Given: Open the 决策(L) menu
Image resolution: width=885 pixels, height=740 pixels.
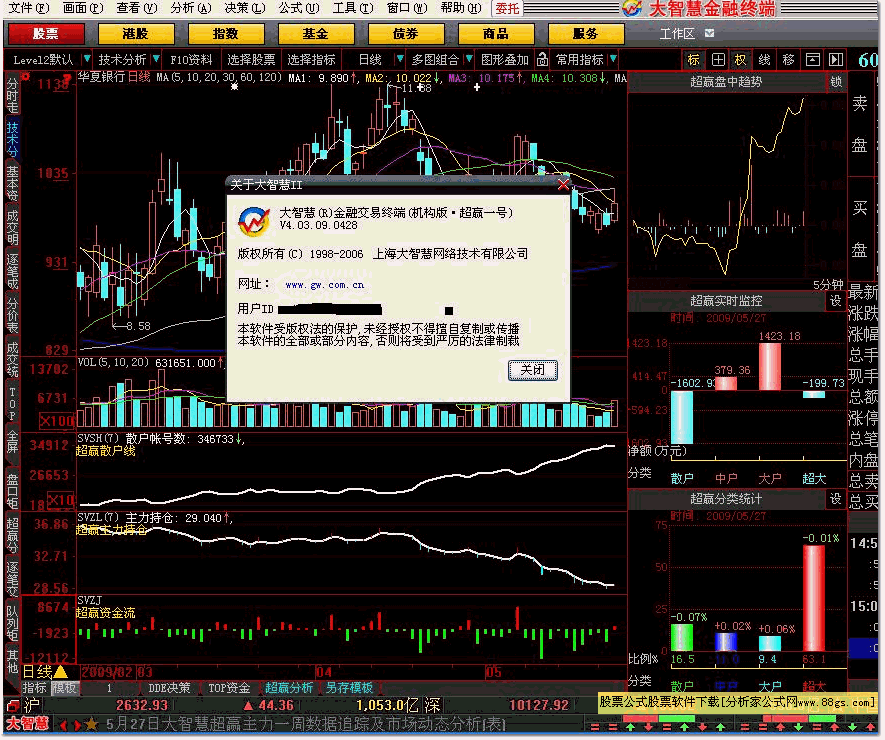Looking at the screenshot, I should pos(244,8).
